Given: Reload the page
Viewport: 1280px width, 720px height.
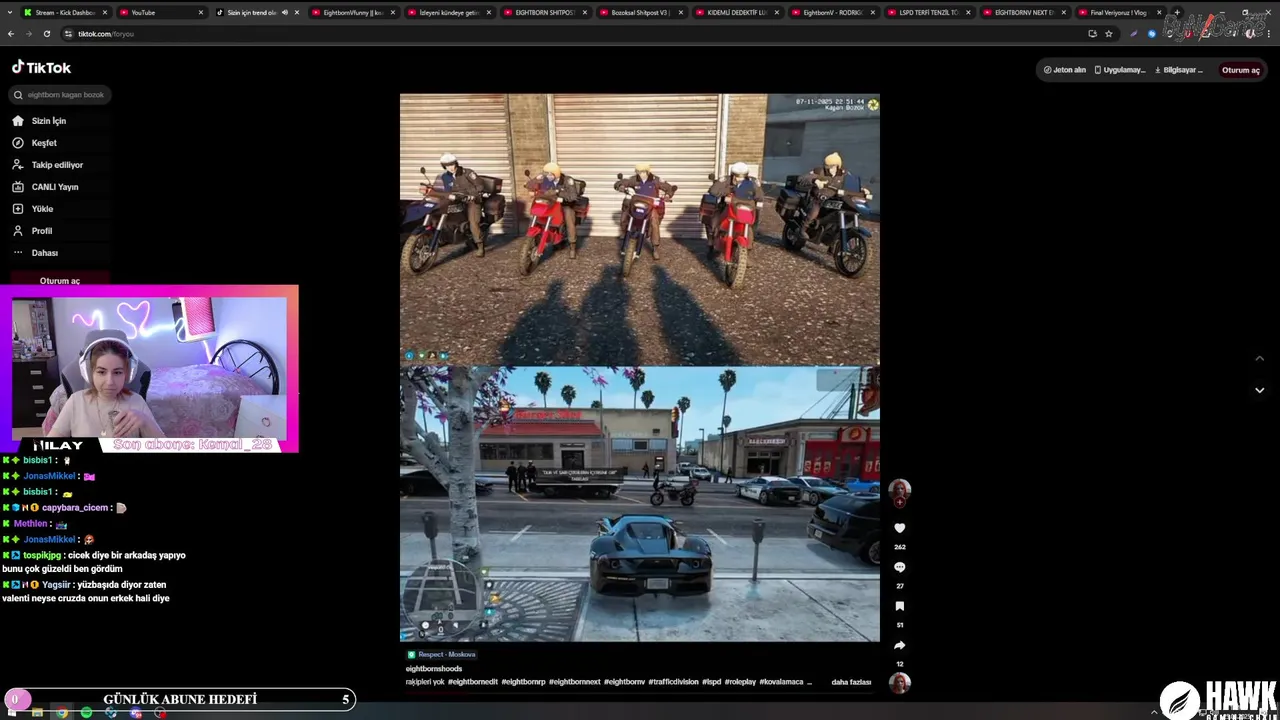Looking at the screenshot, I should point(47,33).
